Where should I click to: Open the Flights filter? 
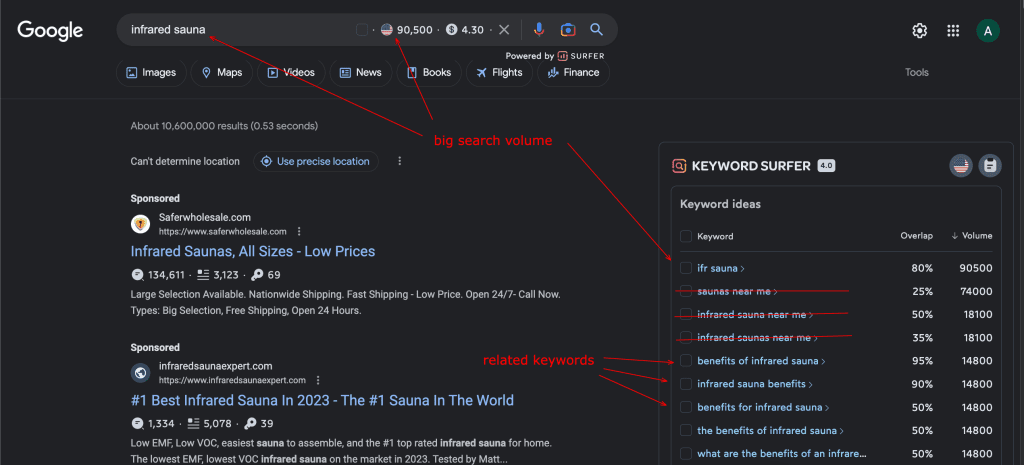click(x=500, y=72)
